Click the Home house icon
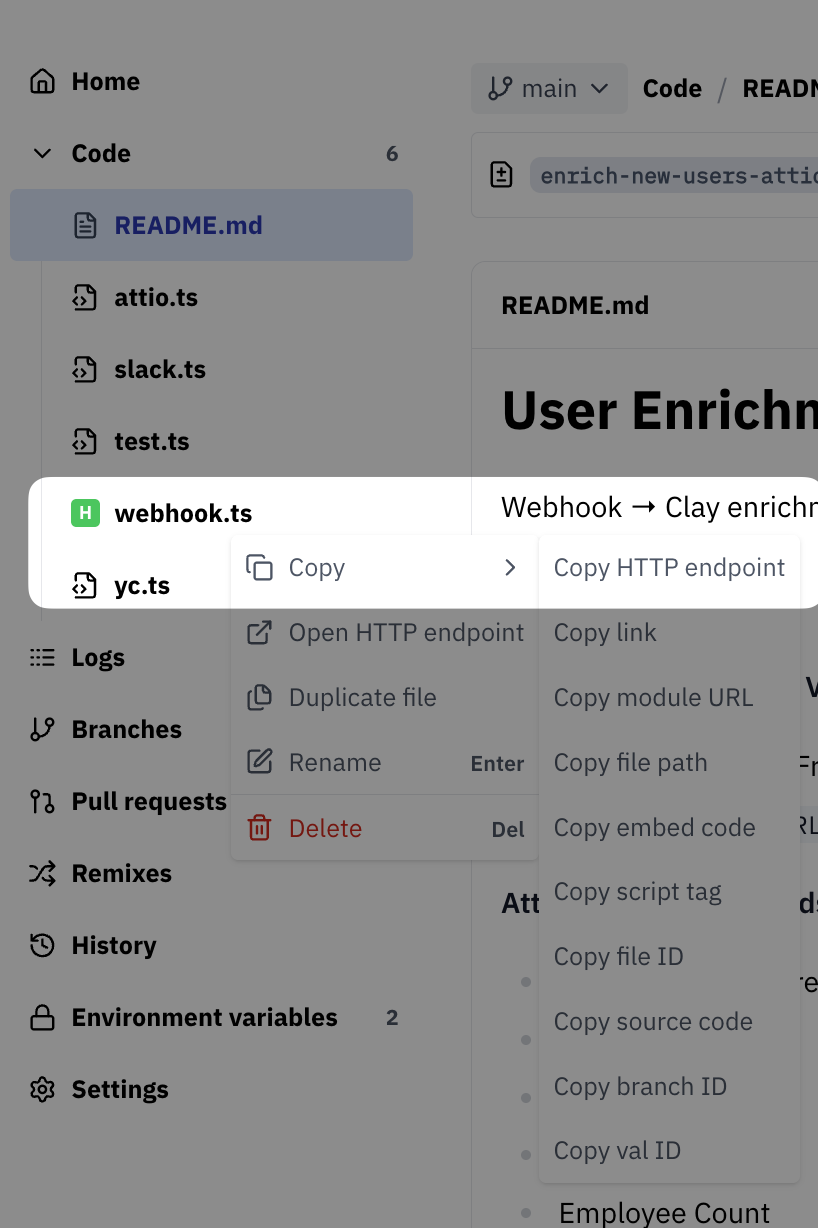 [42, 81]
